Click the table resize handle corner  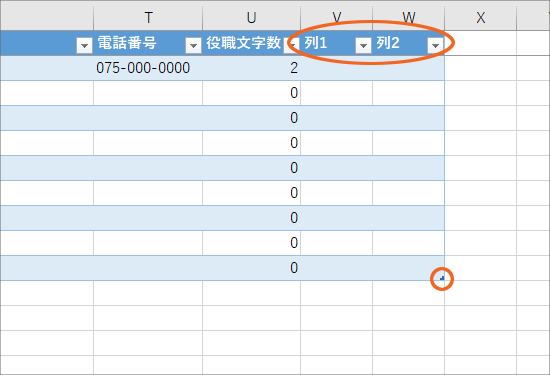tap(442, 278)
